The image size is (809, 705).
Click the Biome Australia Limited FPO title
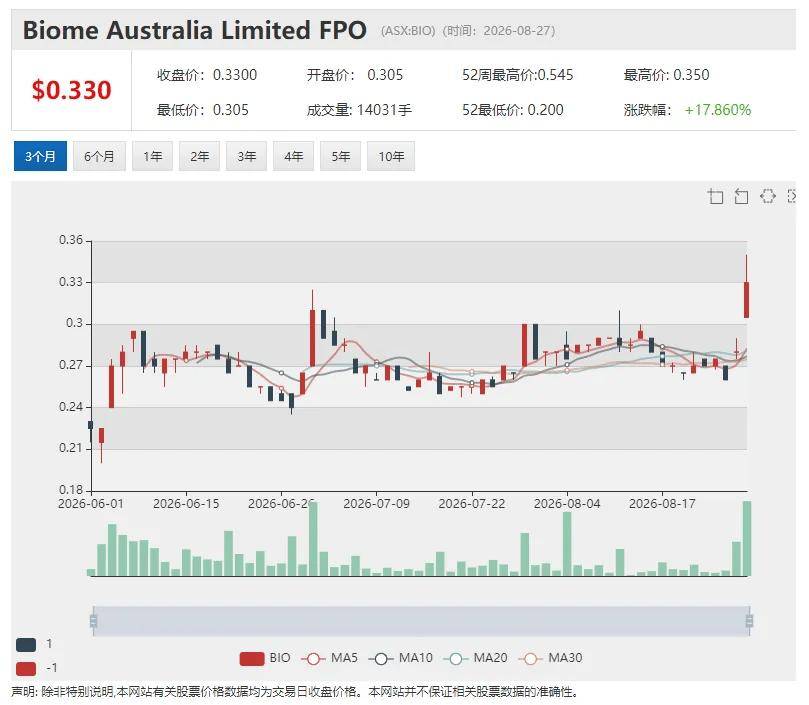[x=195, y=30]
